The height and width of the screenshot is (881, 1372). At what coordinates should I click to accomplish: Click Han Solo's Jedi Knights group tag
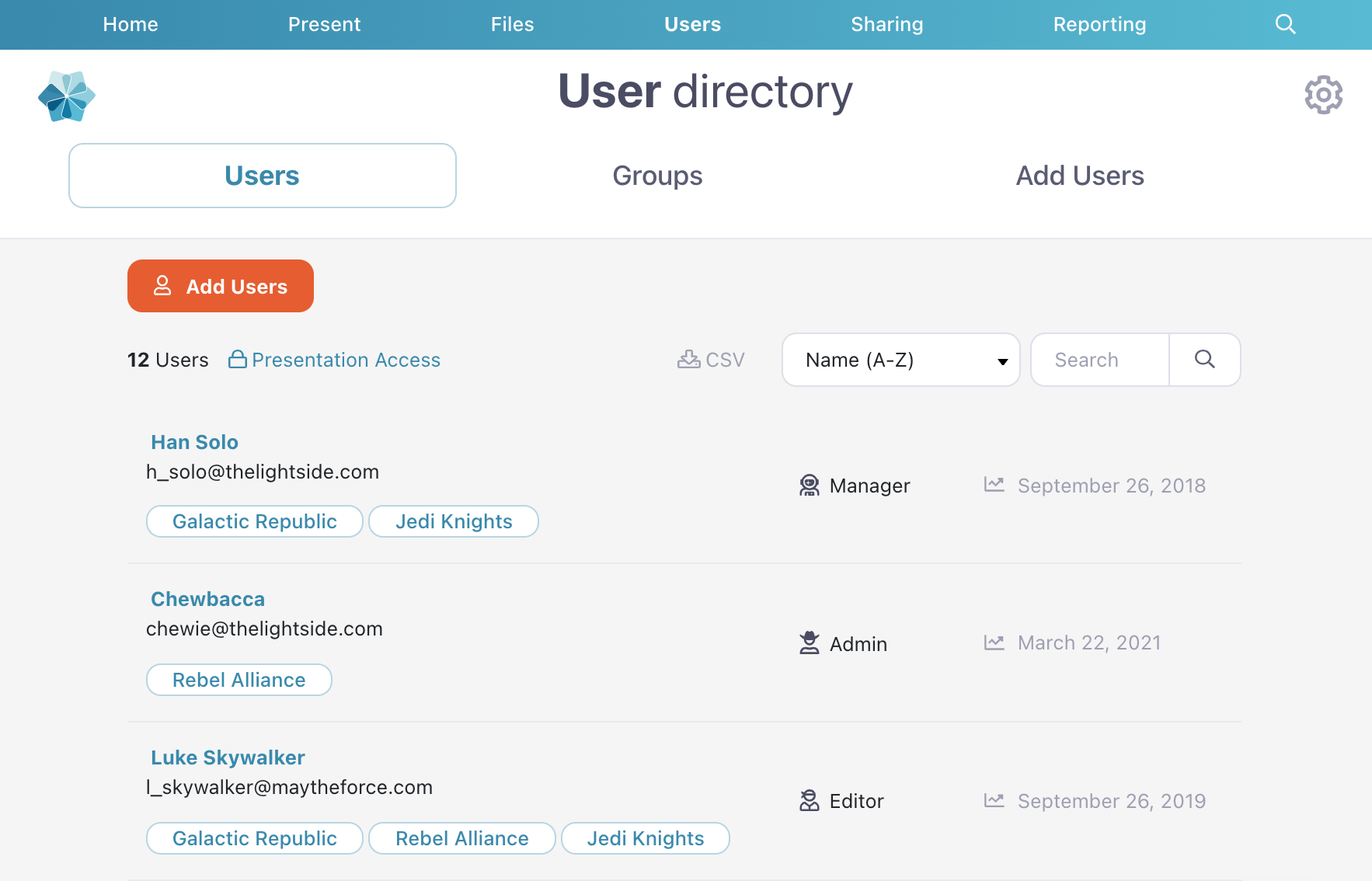[x=454, y=521]
